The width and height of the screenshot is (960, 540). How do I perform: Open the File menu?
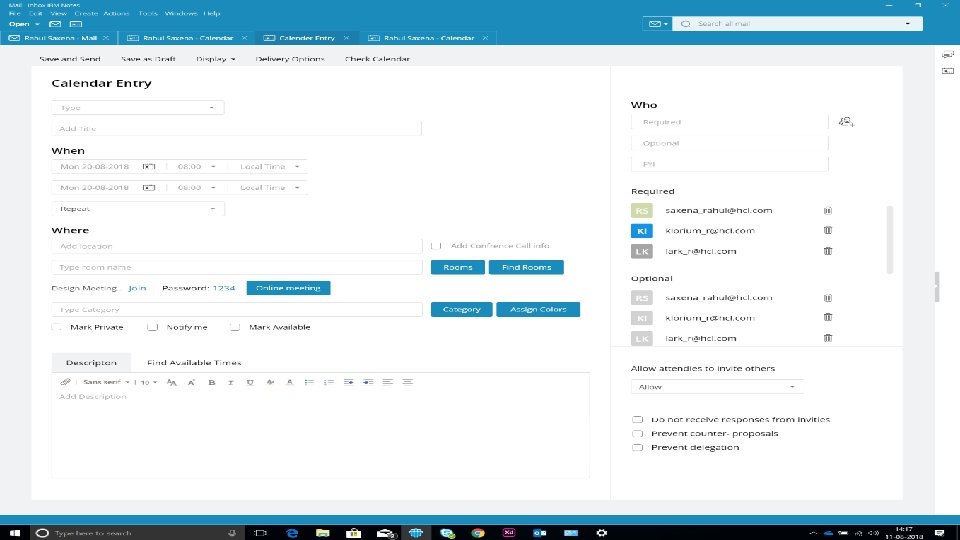click(15, 13)
